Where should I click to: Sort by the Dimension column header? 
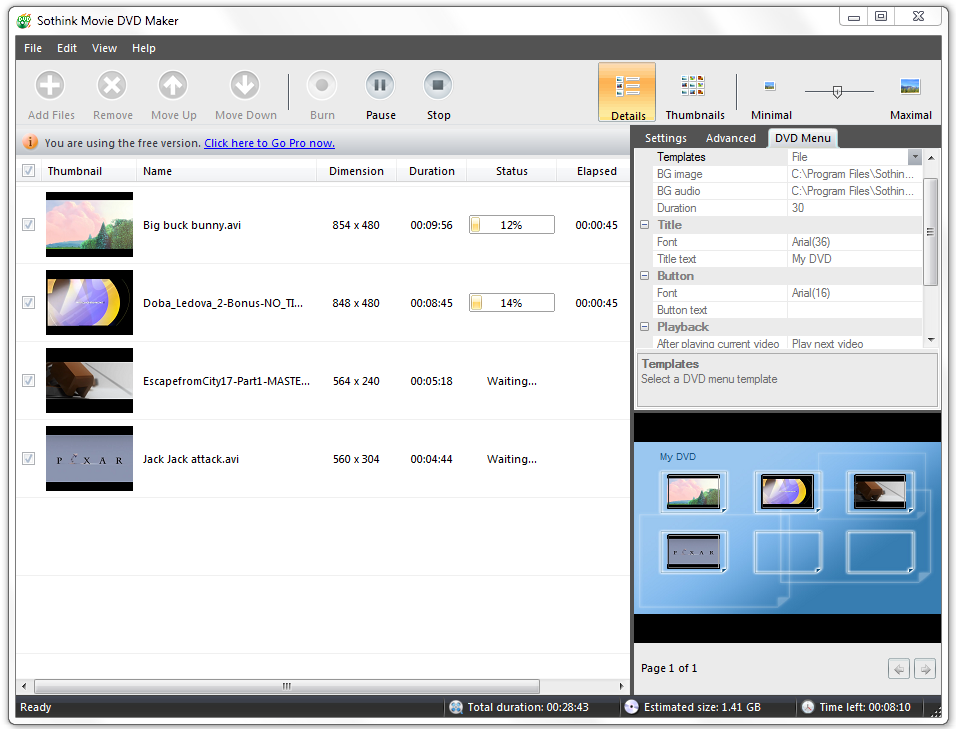[x=356, y=171]
